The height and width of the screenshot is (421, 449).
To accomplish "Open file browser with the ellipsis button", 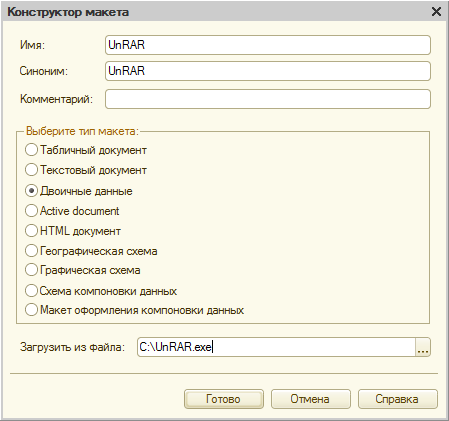I will [x=423, y=347].
